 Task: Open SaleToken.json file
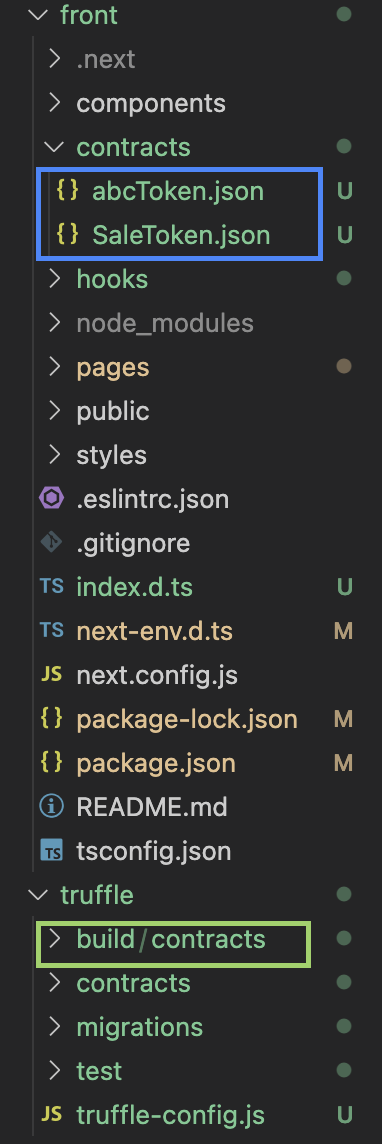[182, 235]
